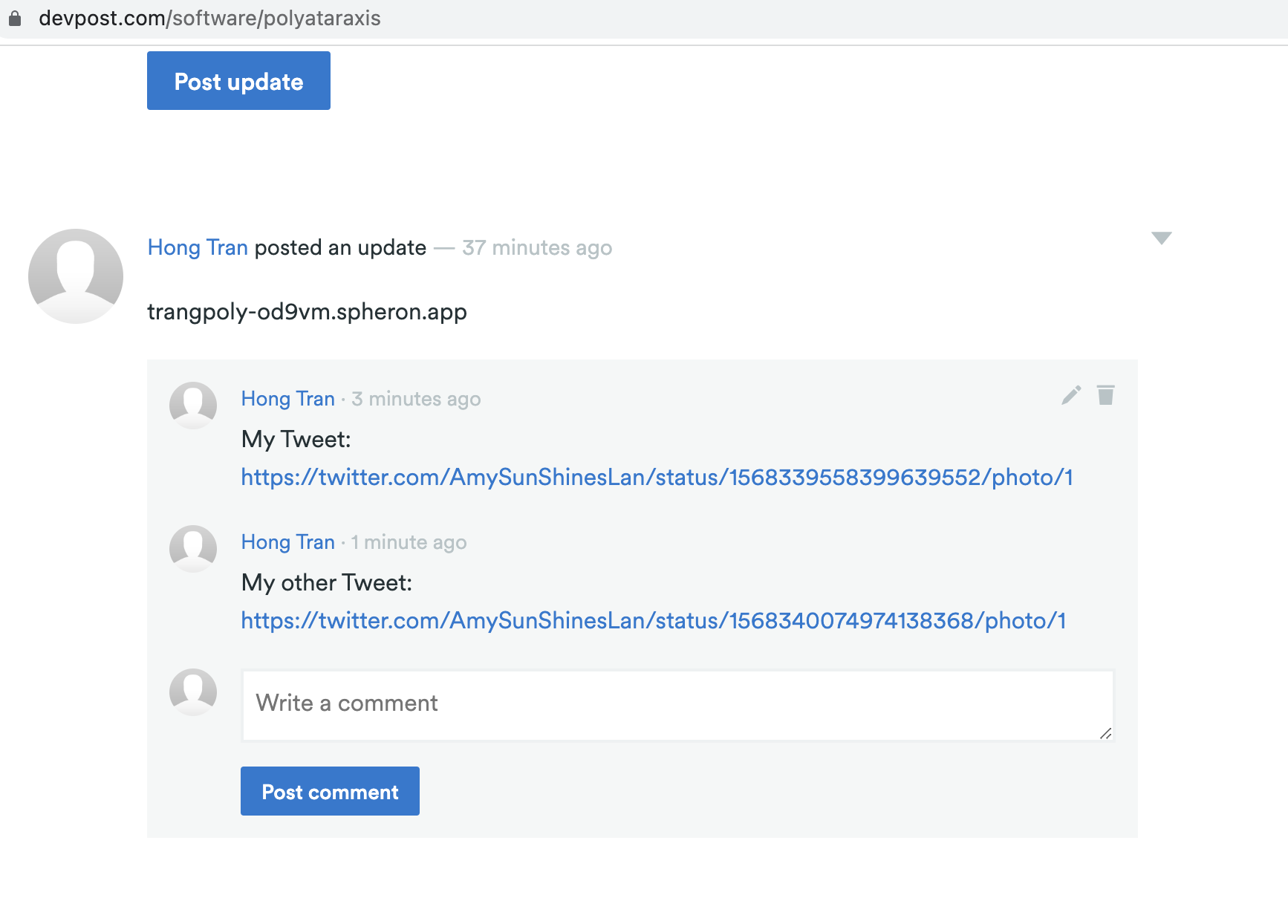Image resolution: width=1288 pixels, height=924 pixels.
Task: Click the devpost.com URL in address bar
Action: [x=209, y=19]
